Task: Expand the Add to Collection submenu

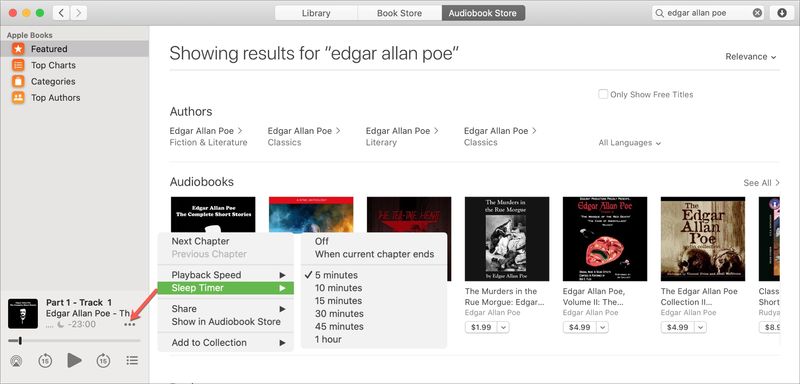Action: pyautogui.click(x=226, y=343)
